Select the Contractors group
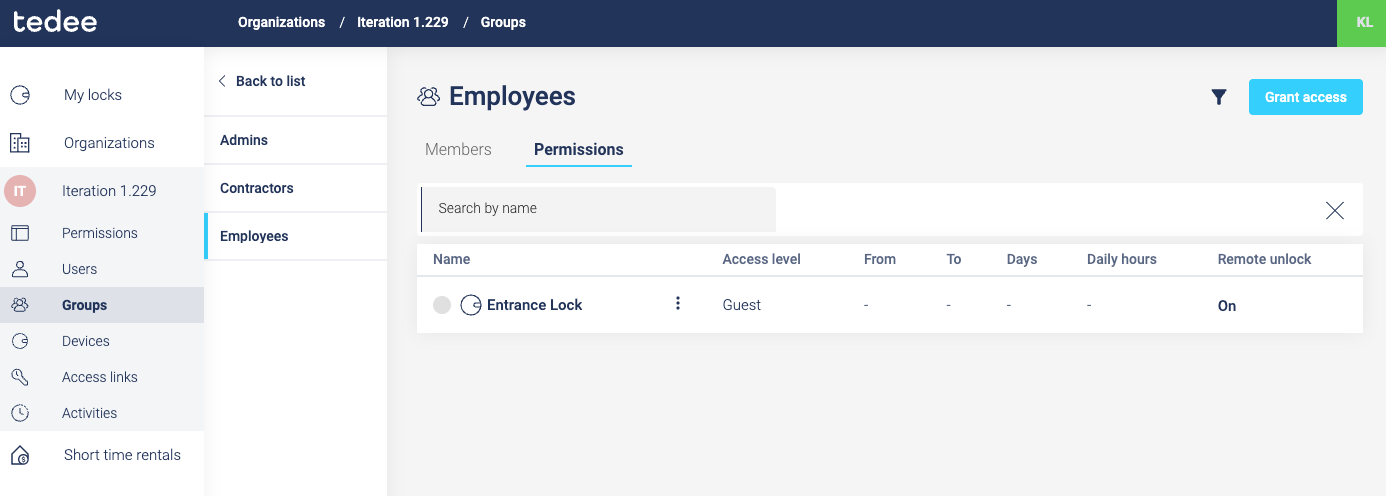Image resolution: width=1386 pixels, height=496 pixels. pos(257,188)
